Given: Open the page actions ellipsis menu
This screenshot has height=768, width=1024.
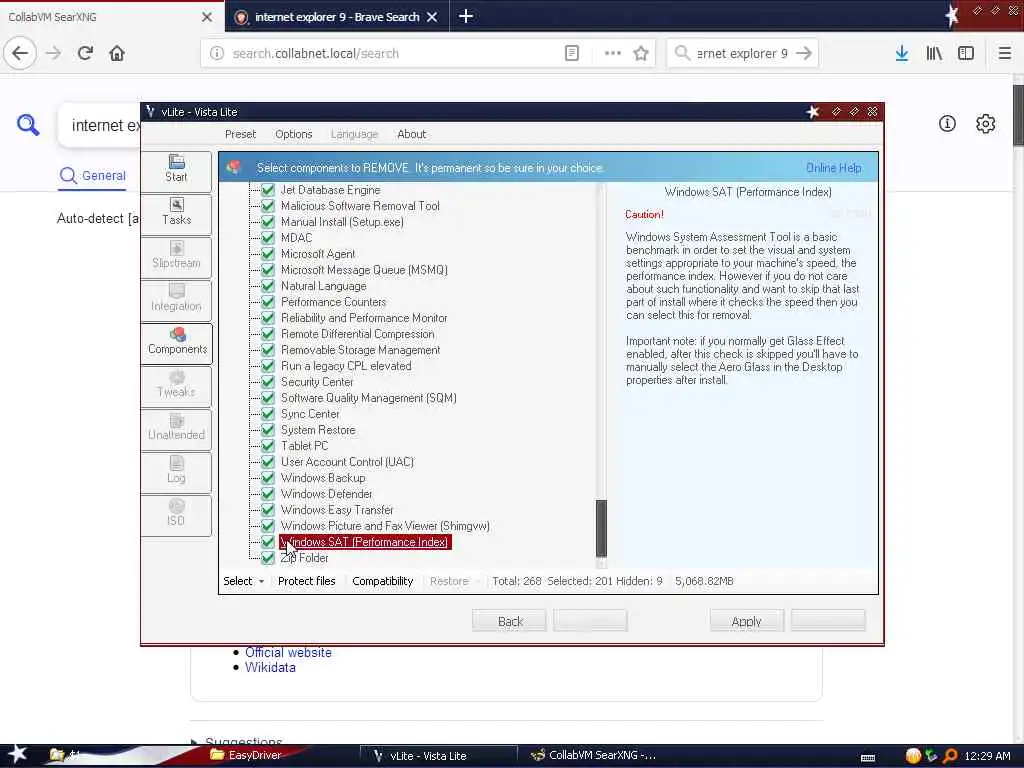Looking at the screenshot, I should pyautogui.click(x=613, y=53).
